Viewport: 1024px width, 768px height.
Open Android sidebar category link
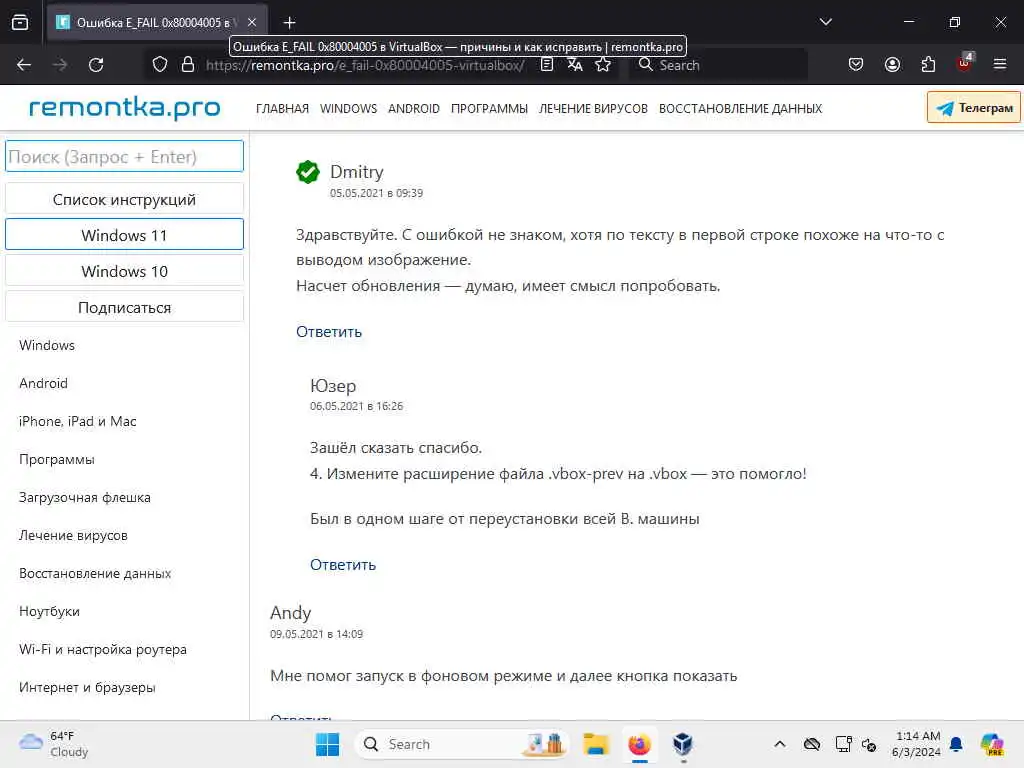[x=43, y=383]
